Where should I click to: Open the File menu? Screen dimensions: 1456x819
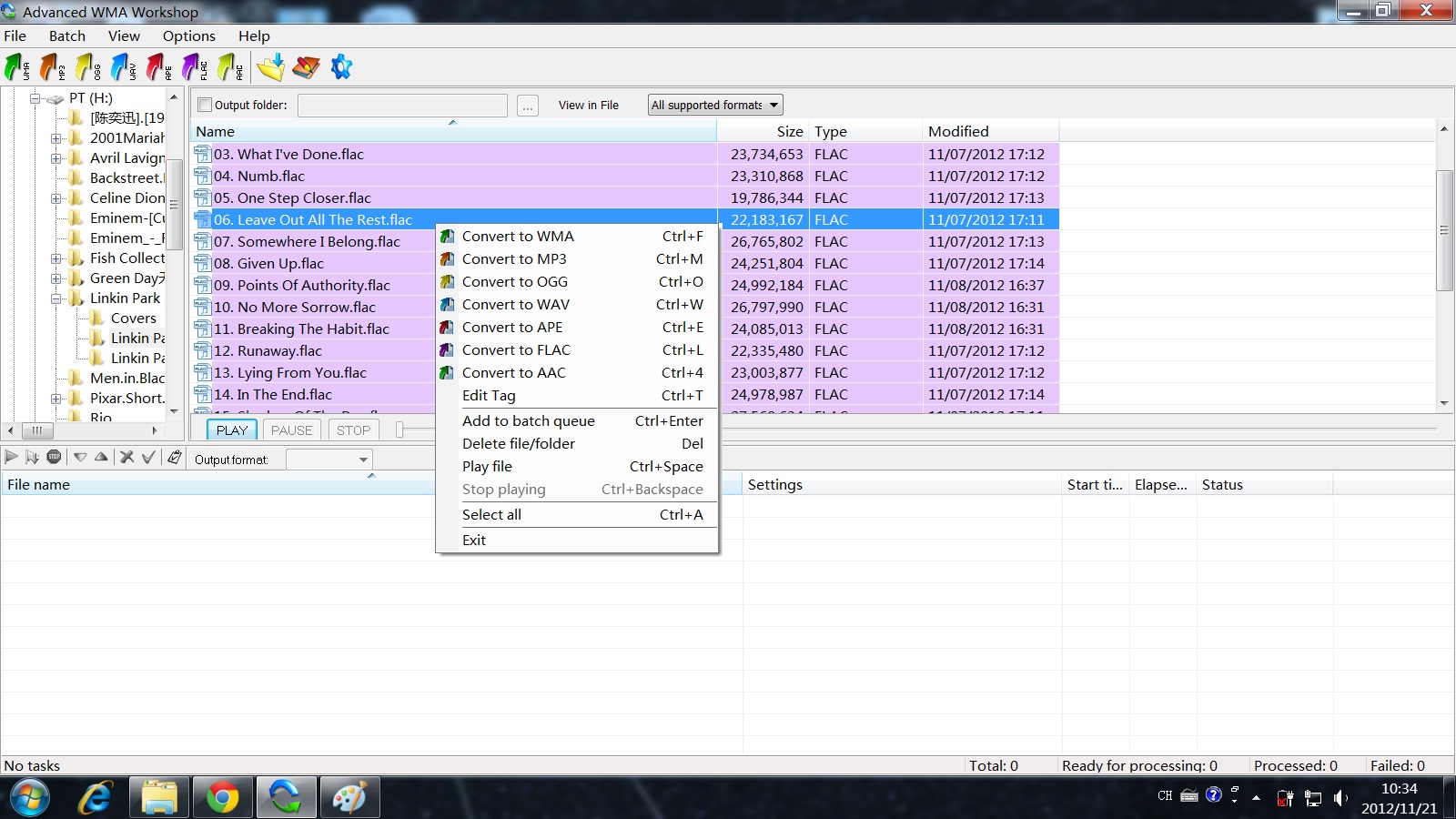coord(15,36)
